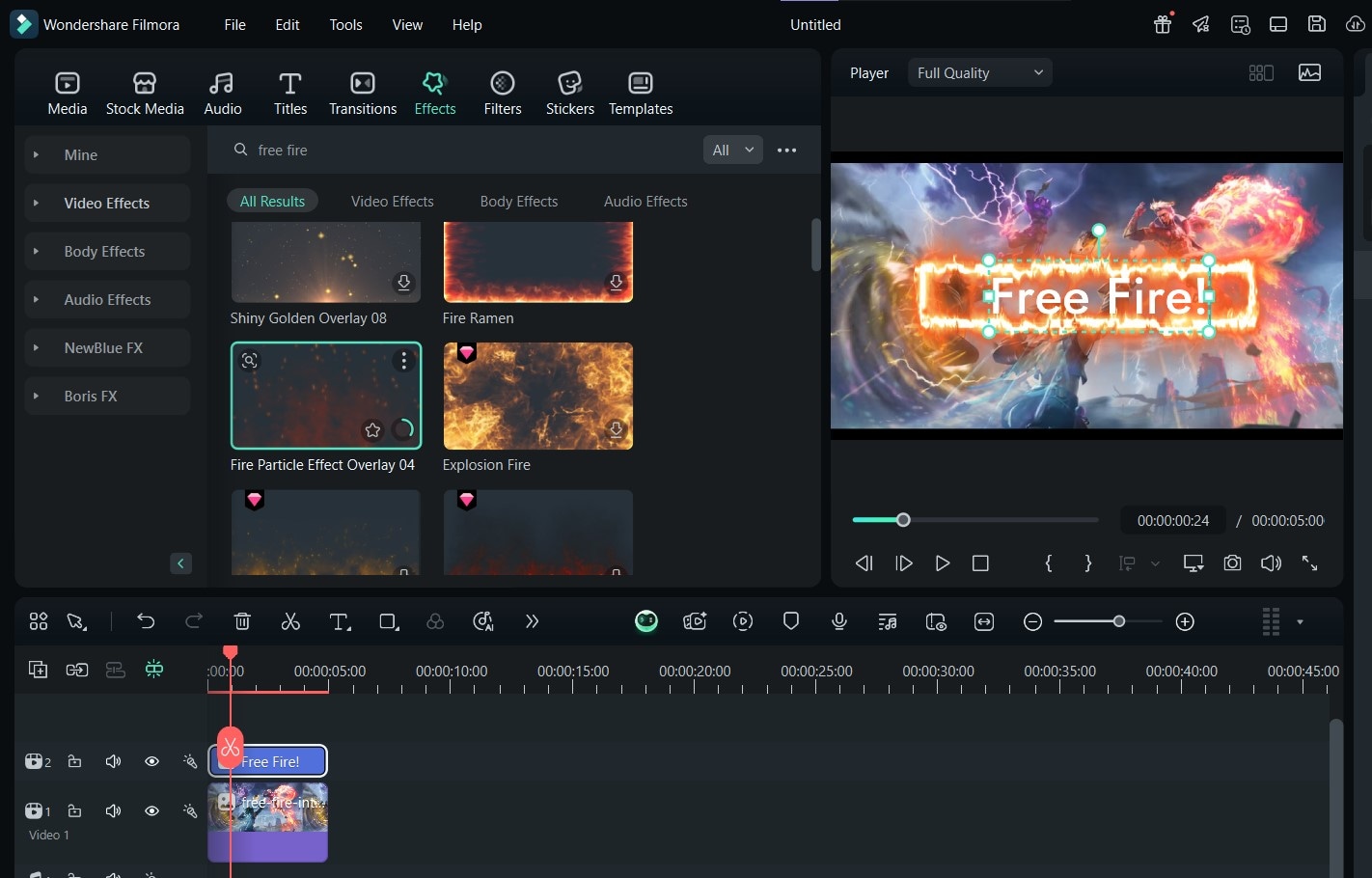The image size is (1372, 878).
Task: Toggle visibility of Video 1 track
Action: 151,810
